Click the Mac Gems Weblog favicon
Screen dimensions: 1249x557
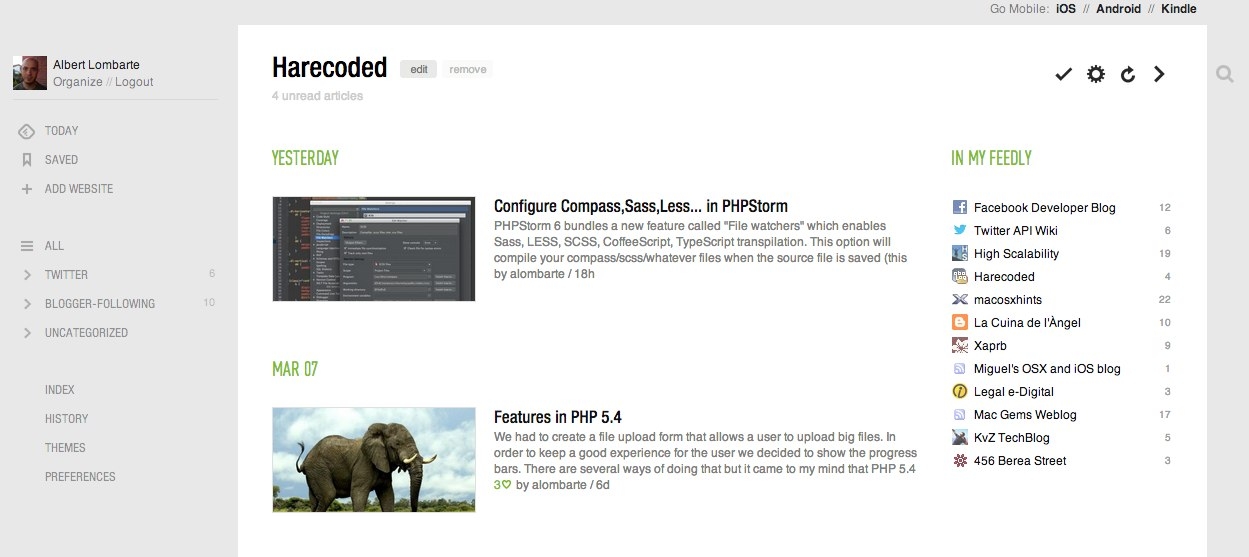pos(960,415)
